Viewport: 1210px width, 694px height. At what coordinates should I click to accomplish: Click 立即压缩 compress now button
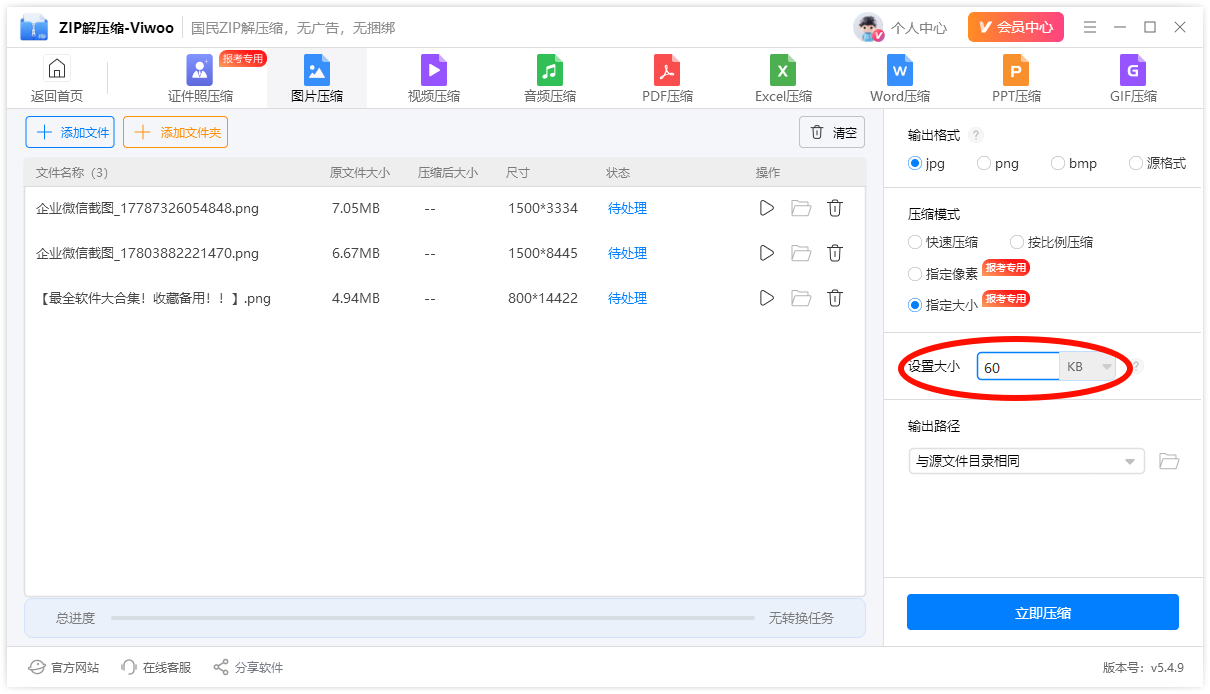[1043, 613]
